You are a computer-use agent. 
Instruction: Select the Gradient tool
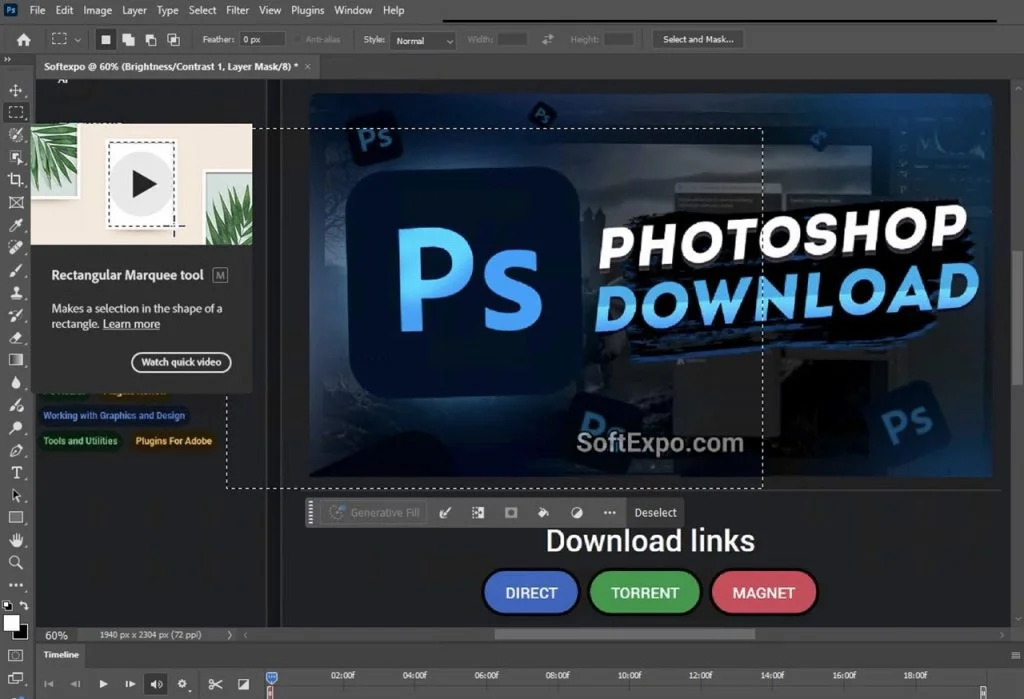click(x=15, y=360)
